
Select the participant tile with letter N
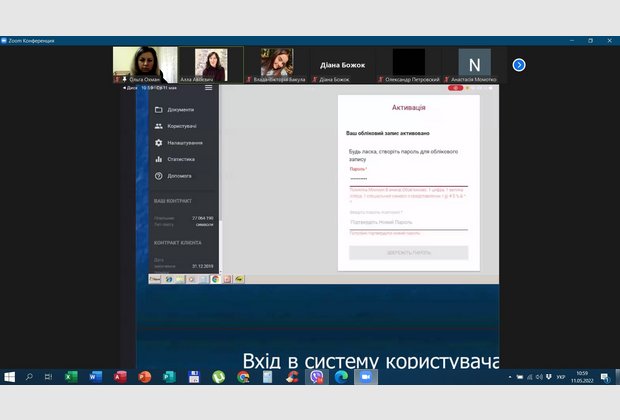pos(474,64)
